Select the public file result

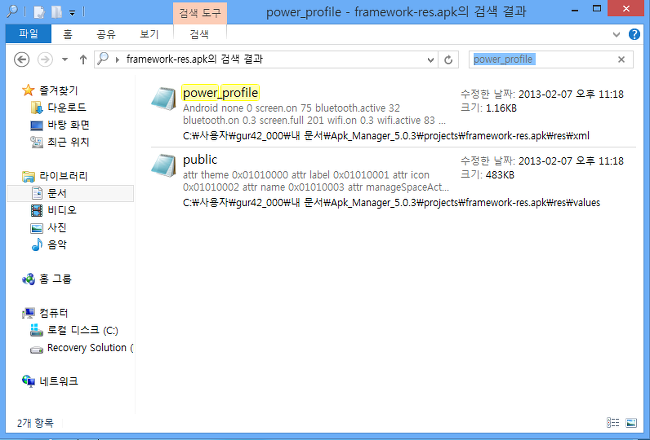tap(393, 180)
